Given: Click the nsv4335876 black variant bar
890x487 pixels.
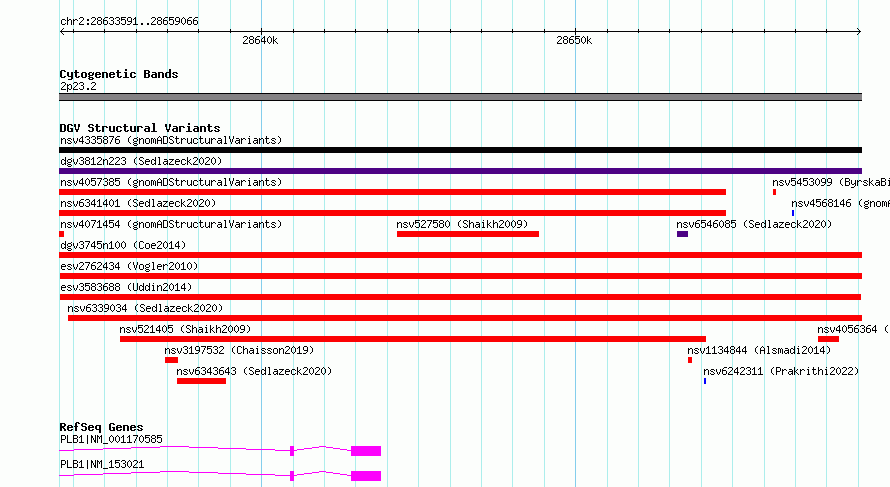Looking at the screenshot, I should pyautogui.click(x=460, y=150).
